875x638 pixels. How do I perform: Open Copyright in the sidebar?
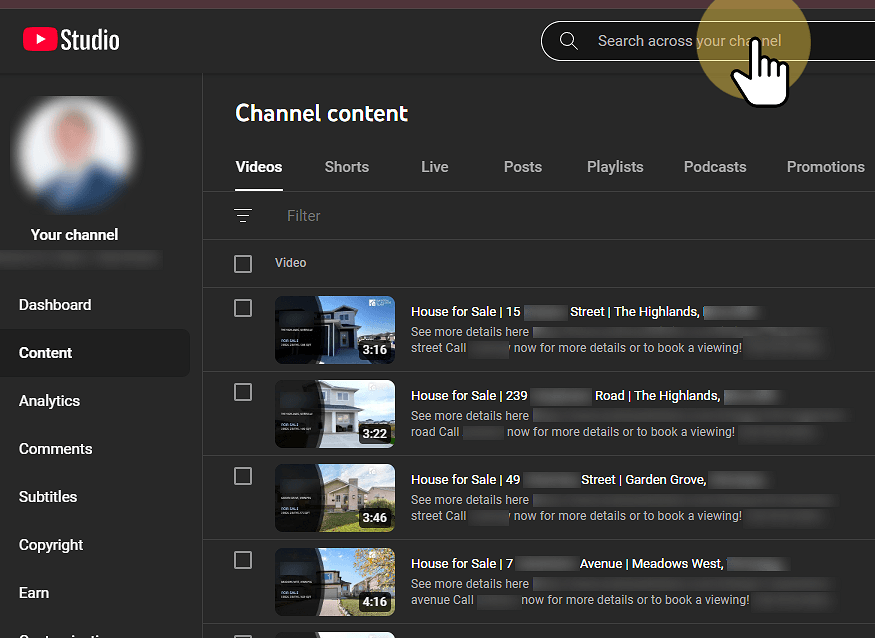tap(51, 545)
